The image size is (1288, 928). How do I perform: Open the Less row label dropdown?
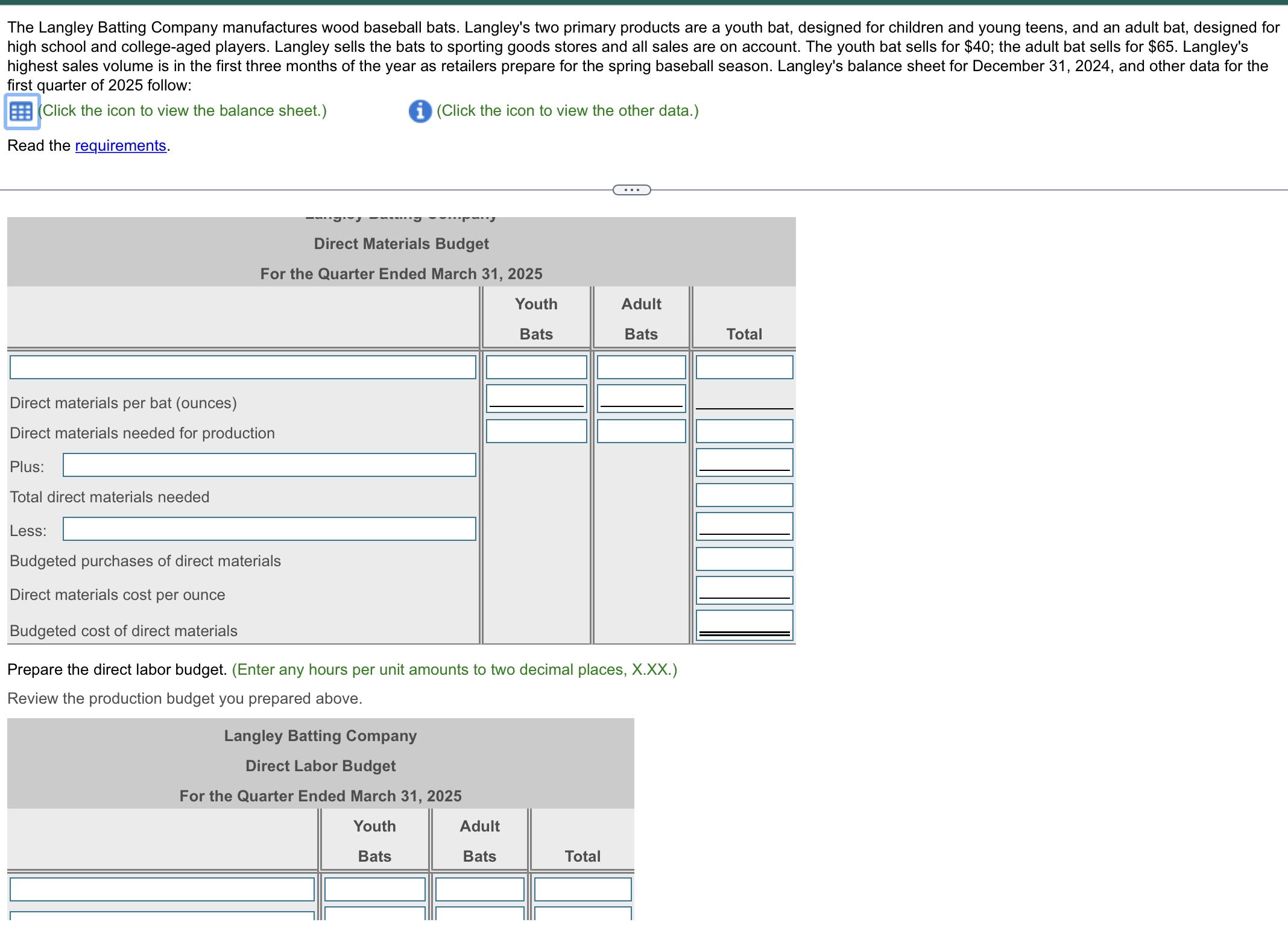tap(269, 530)
